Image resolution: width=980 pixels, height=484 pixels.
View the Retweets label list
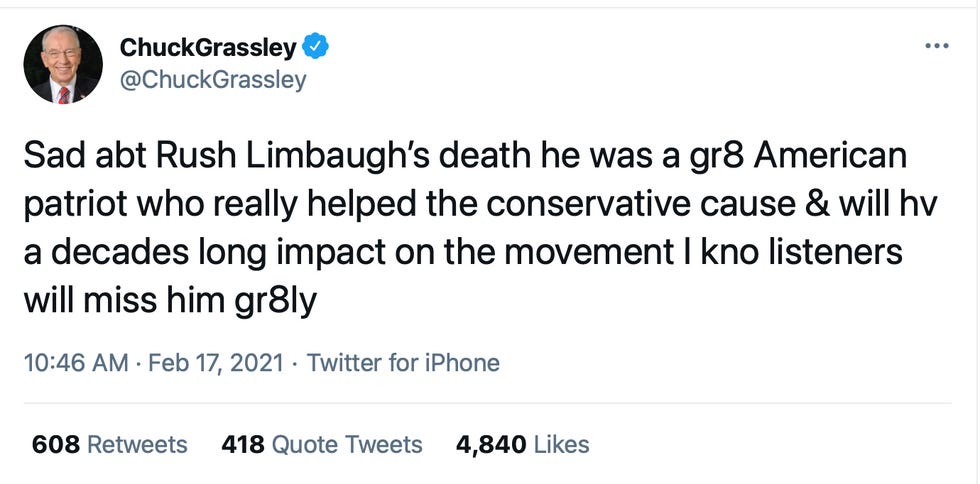(x=138, y=444)
